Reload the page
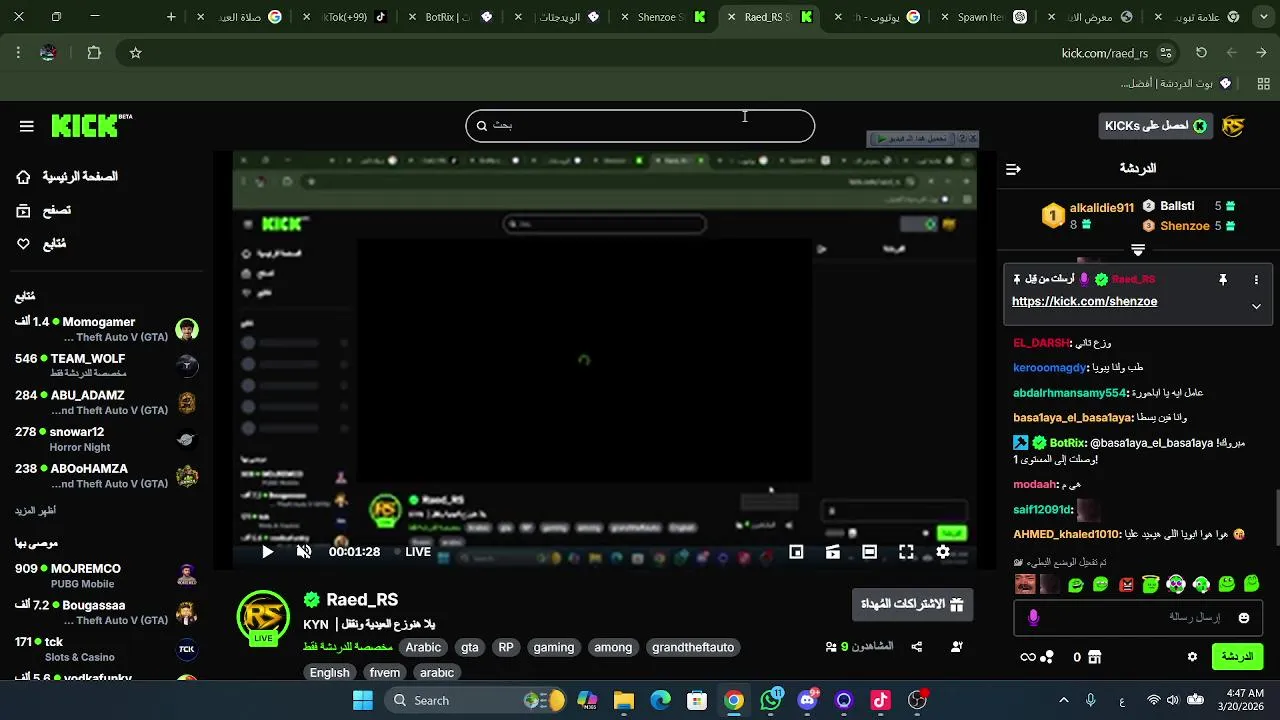Image resolution: width=1280 pixels, height=720 pixels. [x=1201, y=53]
